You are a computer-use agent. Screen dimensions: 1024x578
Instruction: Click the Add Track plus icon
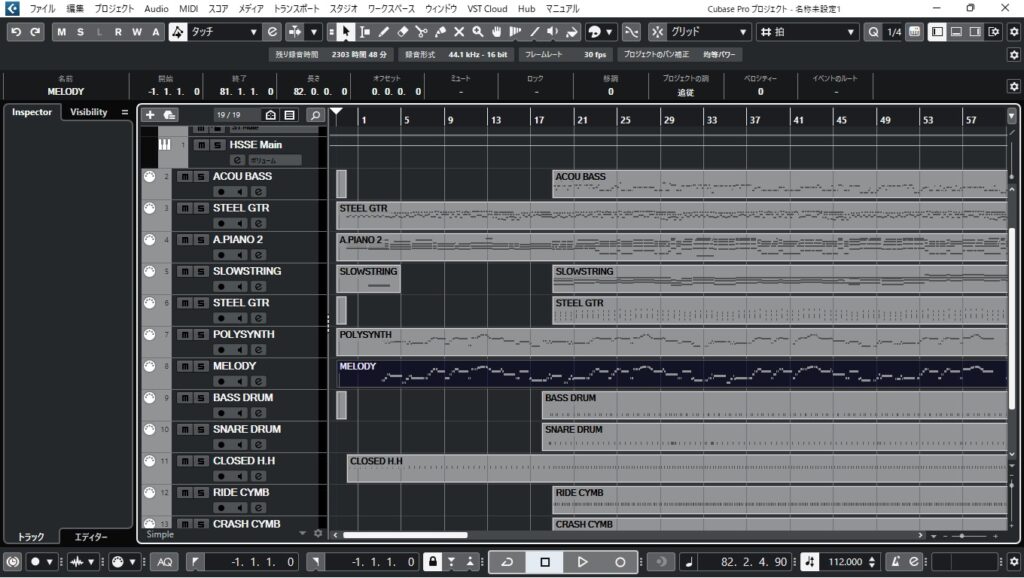[x=150, y=115]
